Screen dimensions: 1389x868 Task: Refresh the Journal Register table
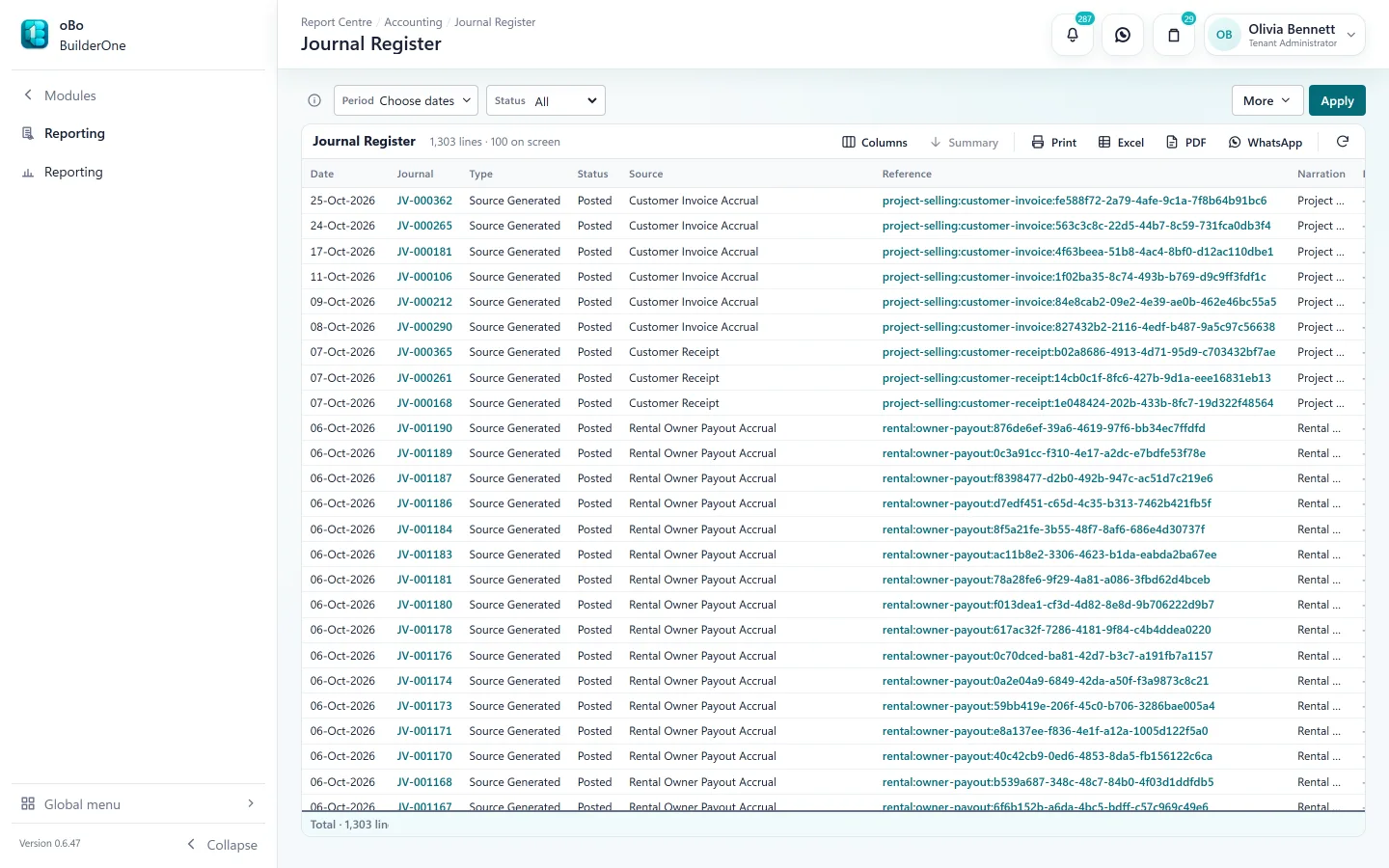(1342, 142)
